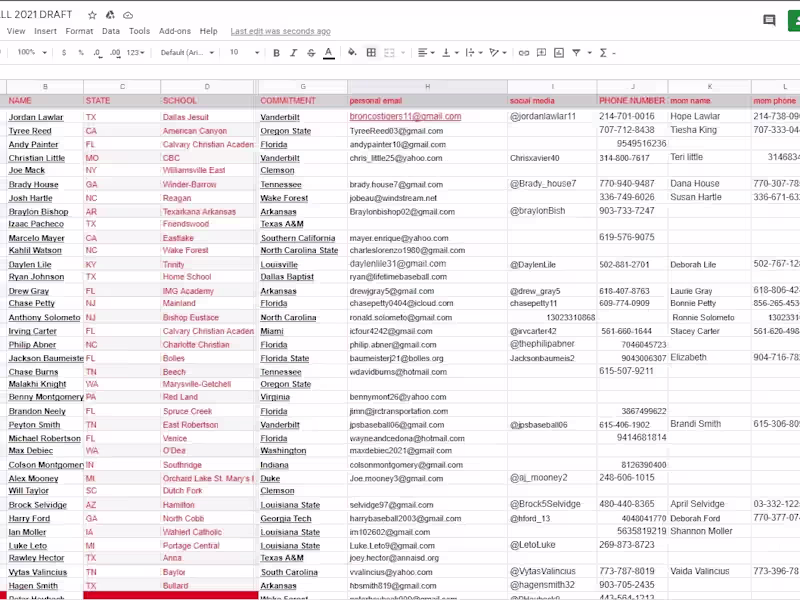Open the text color picker

click(x=329, y=53)
